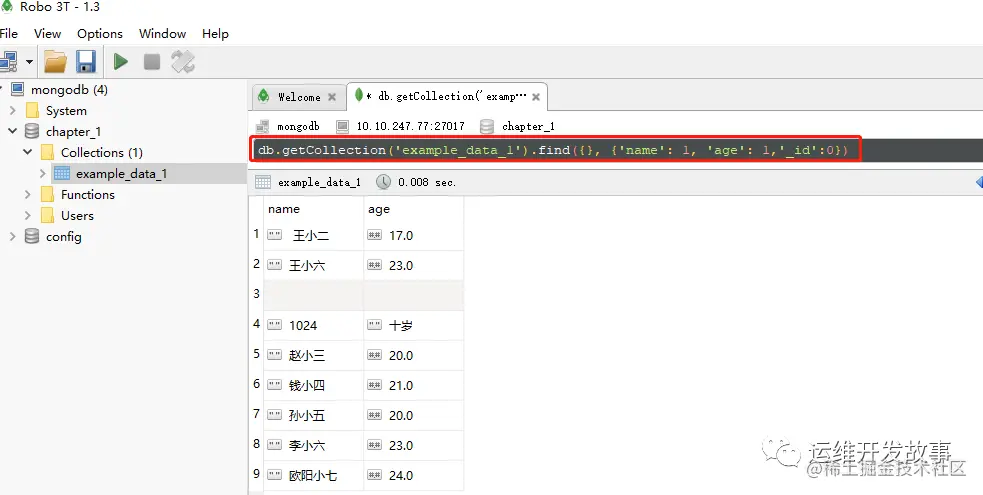Click the rotate output view icon
Image resolution: width=983 pixels, height=495 pixels.
(183, 62)
